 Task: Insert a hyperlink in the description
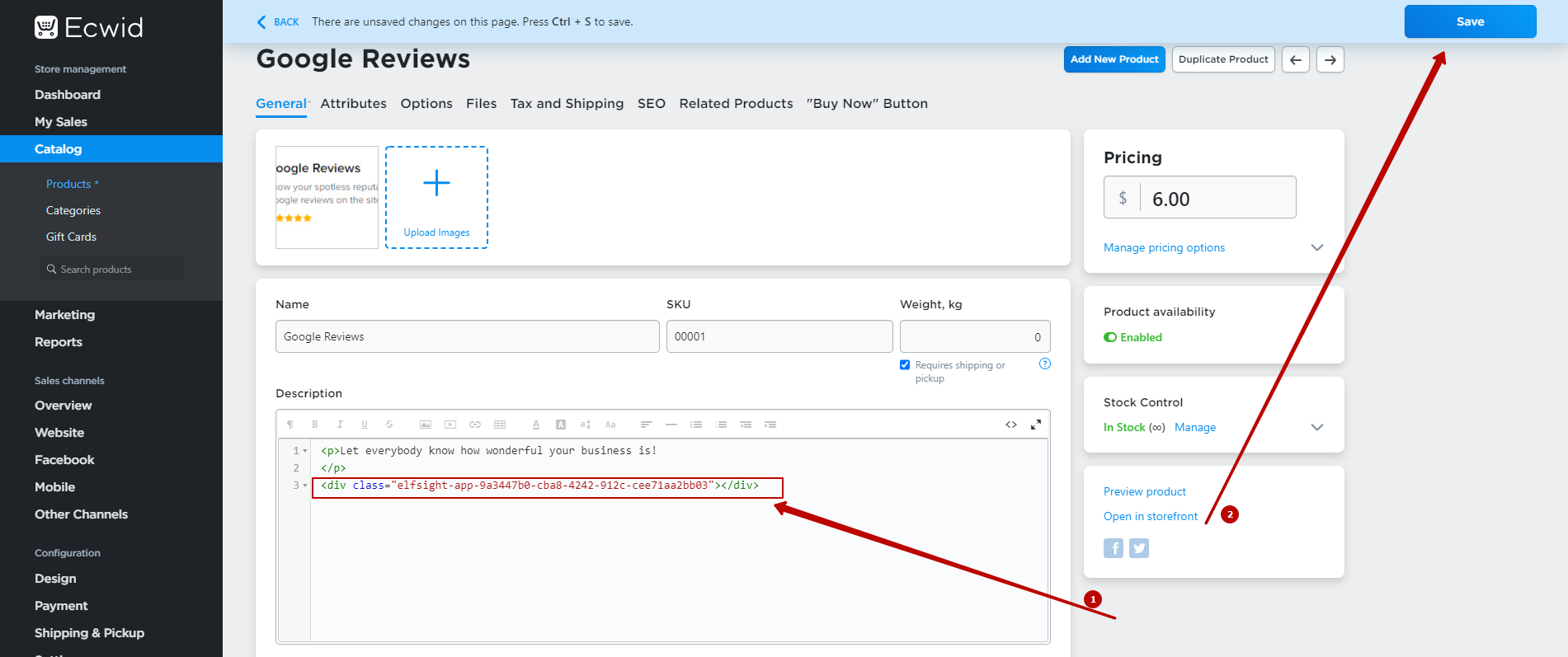[x=475, y=425]
